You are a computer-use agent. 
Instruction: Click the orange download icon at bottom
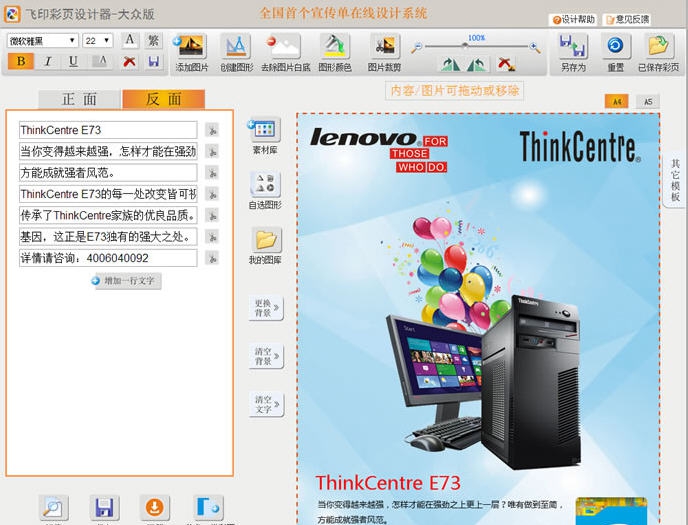click(154, 507)
